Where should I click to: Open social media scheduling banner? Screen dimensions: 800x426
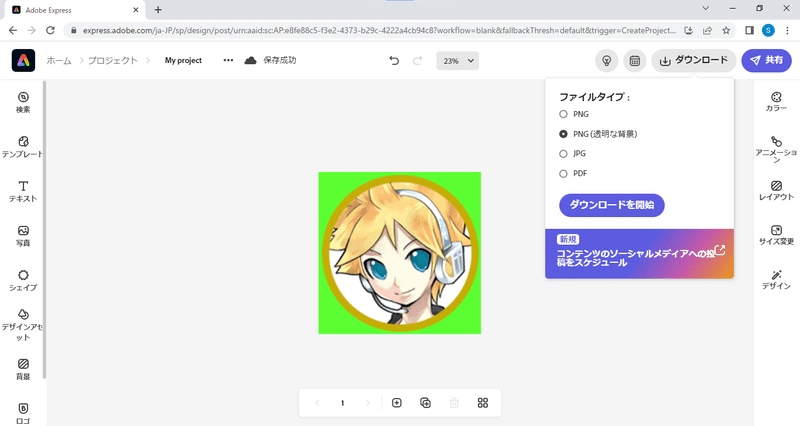pyautogui.click(x=639, y=254)
